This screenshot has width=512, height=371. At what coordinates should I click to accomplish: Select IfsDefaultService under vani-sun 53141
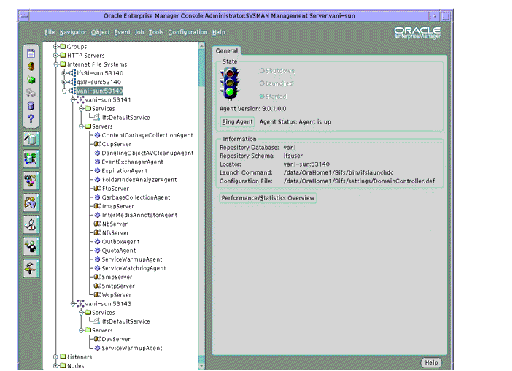click(x=126, y=117)
